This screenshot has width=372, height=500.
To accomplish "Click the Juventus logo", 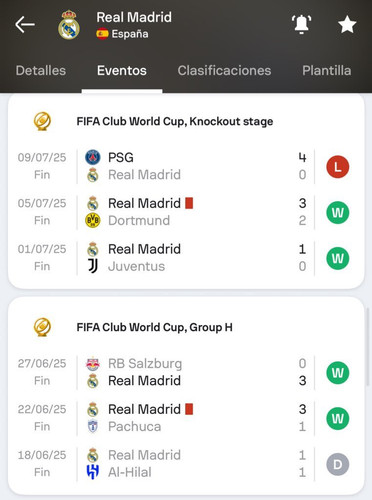I will pyautogui.click(x=93, y=266).
